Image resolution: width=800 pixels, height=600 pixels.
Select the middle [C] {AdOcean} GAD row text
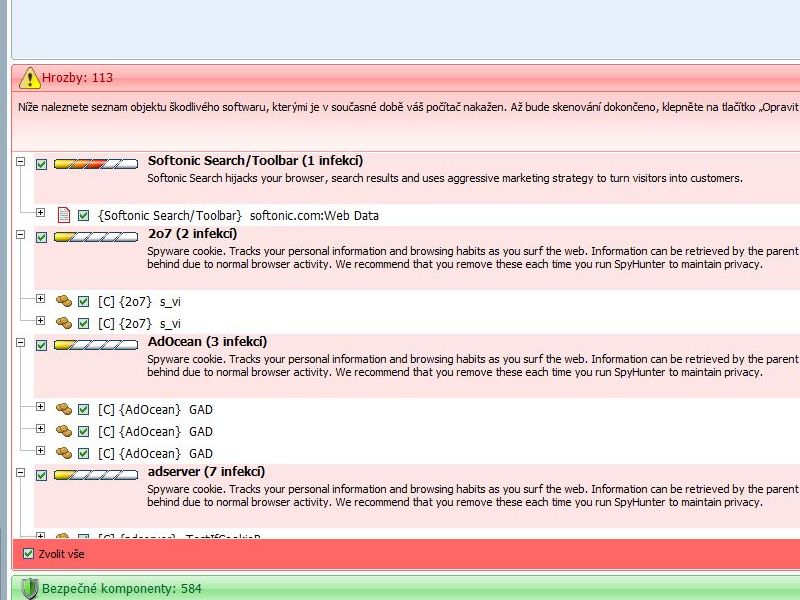155,432
